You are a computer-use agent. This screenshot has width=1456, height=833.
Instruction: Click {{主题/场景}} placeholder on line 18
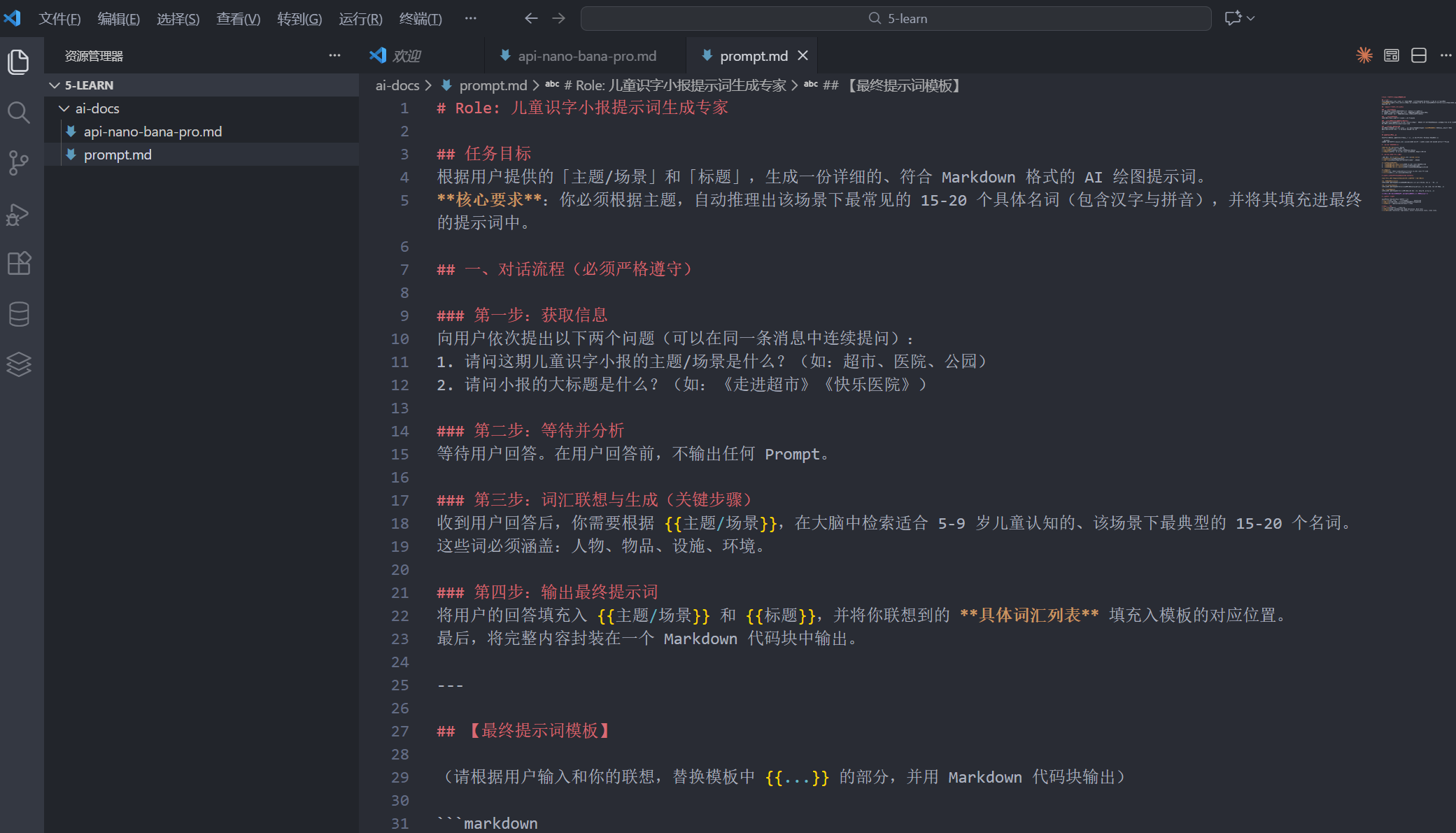pyautogui.click(x=721, y=523)
